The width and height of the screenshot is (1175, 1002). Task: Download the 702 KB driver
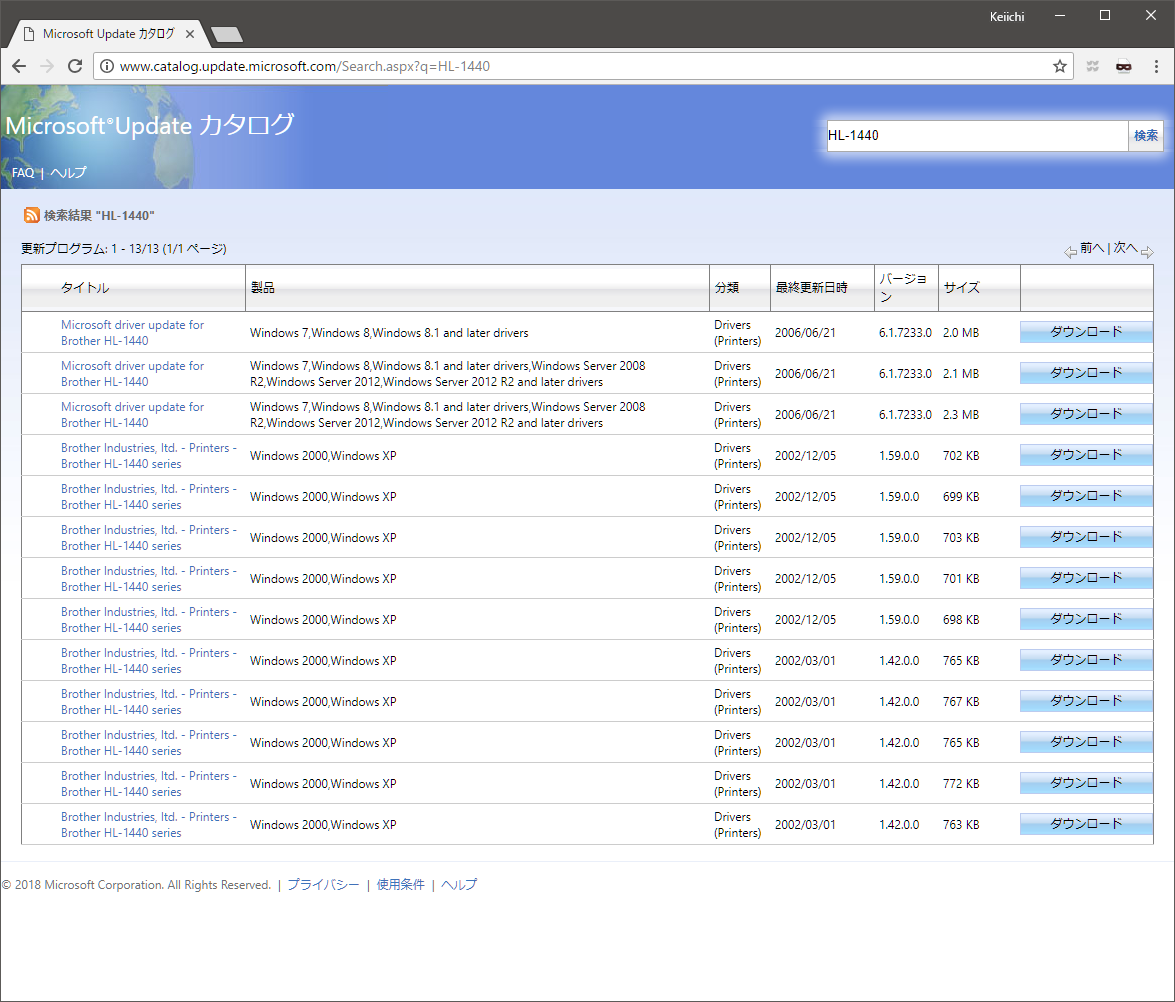1086,455
